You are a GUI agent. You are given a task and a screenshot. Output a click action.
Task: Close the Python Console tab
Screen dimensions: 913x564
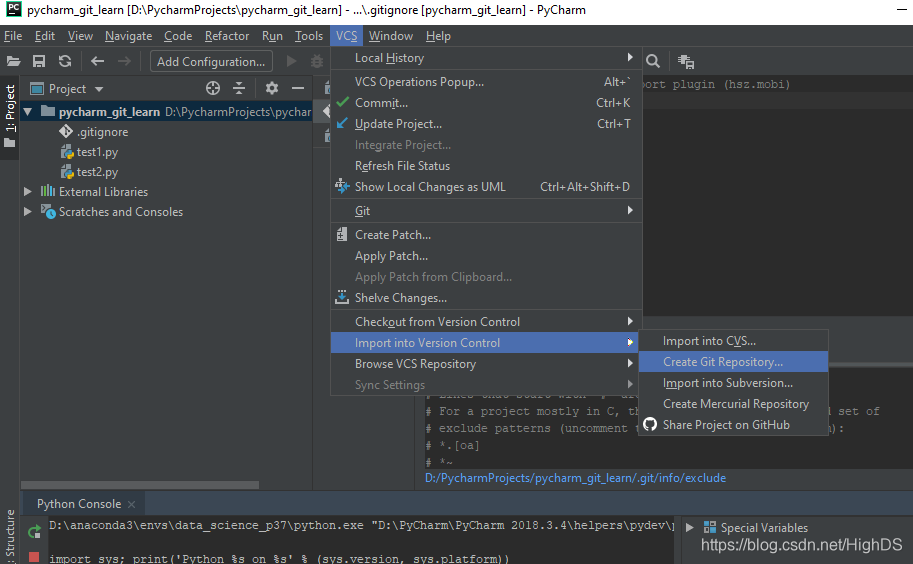[x=132, y=504]
